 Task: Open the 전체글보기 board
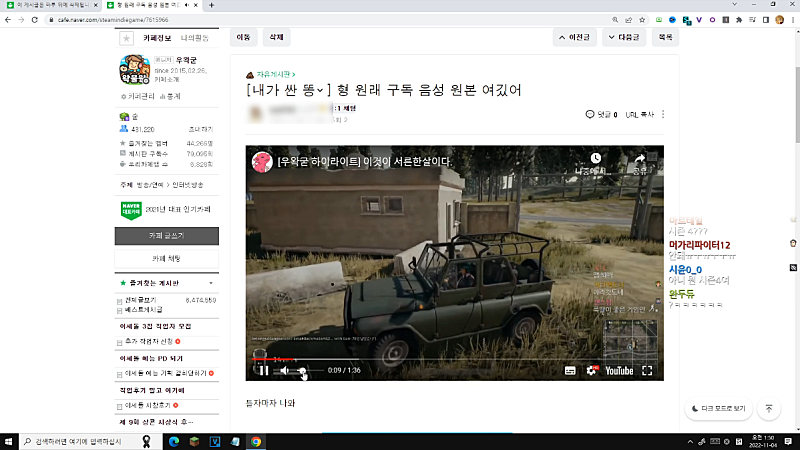coord(141,300)
